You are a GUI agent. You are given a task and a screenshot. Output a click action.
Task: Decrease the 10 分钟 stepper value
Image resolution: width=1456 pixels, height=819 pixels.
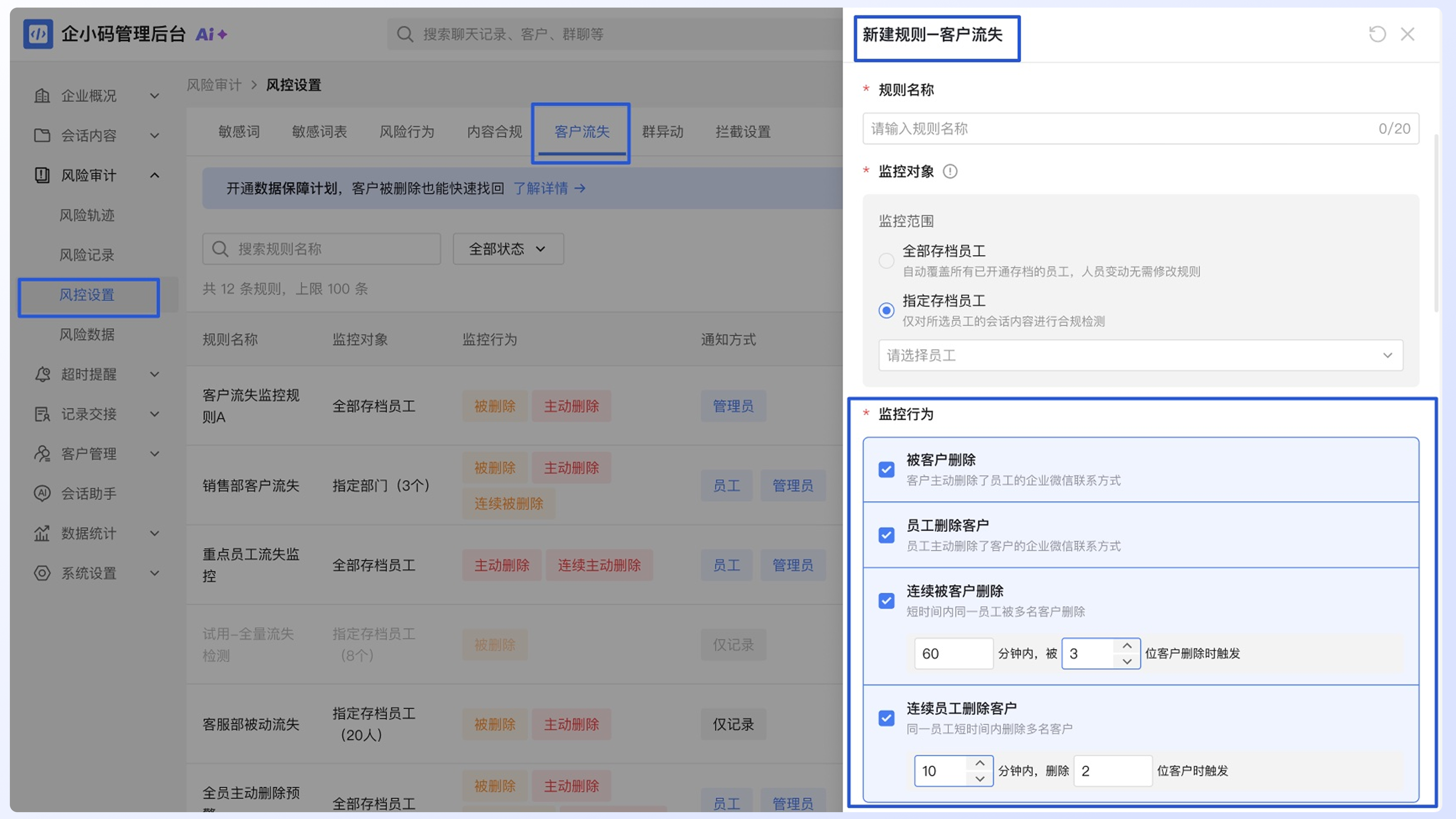point(979,778)
